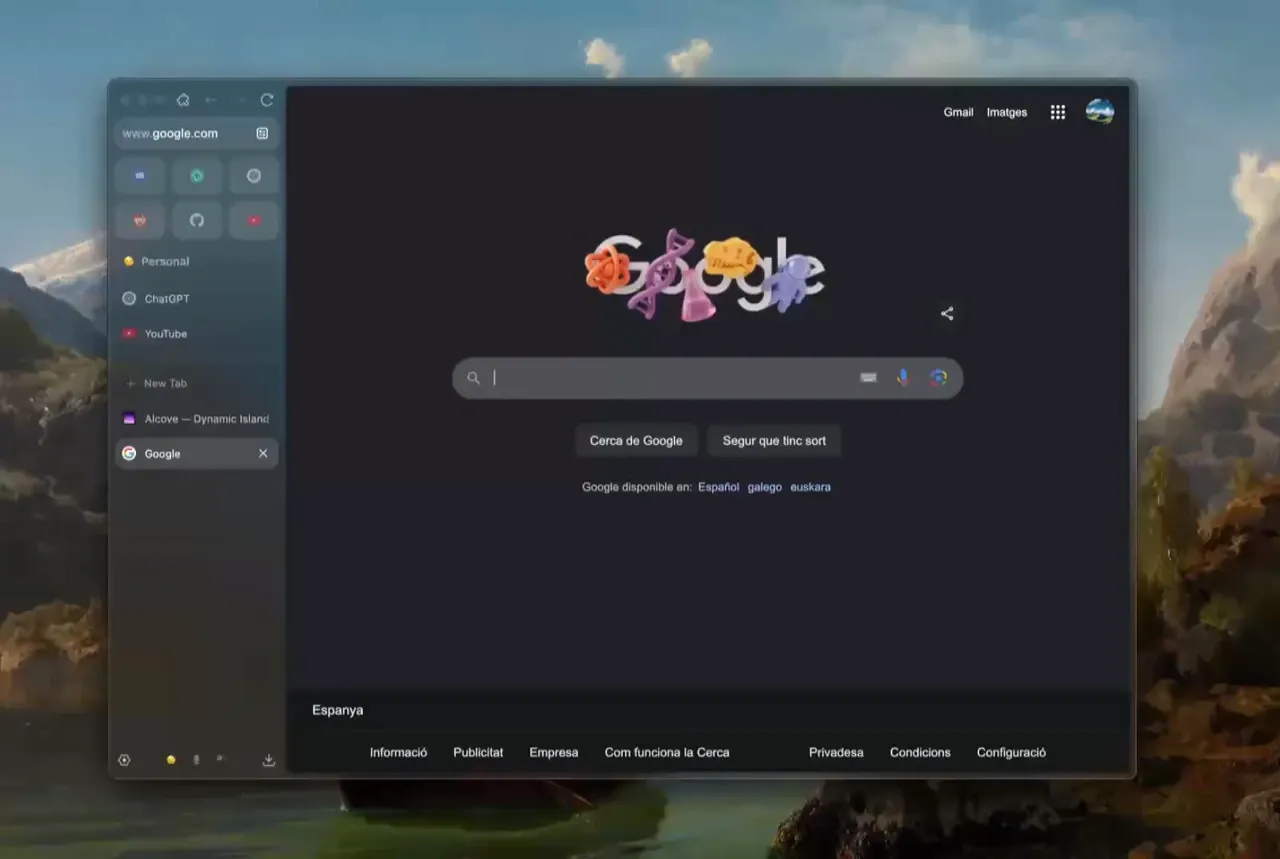Click the share icon next to the doodle
This screenshot has height=859, width=1280.
point(946,313)
